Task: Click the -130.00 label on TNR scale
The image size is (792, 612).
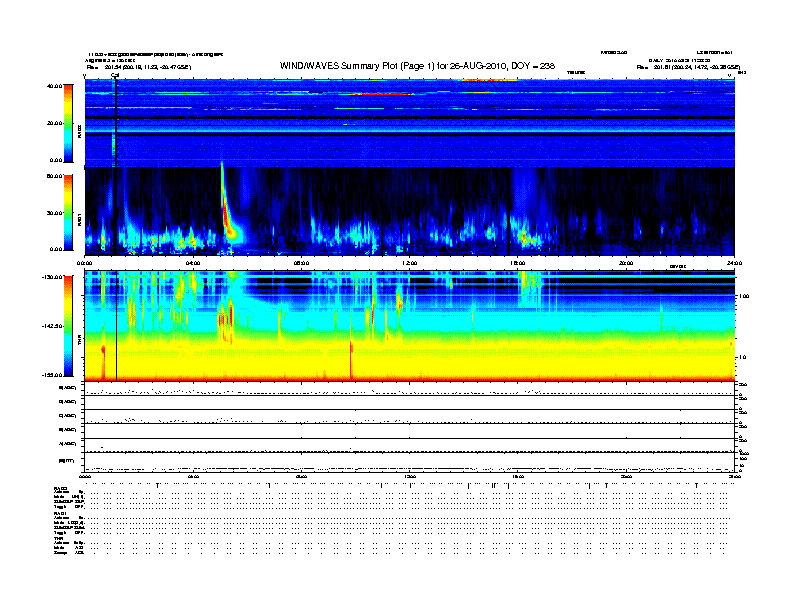Action: pyautogui.click(x=53, y=277)
